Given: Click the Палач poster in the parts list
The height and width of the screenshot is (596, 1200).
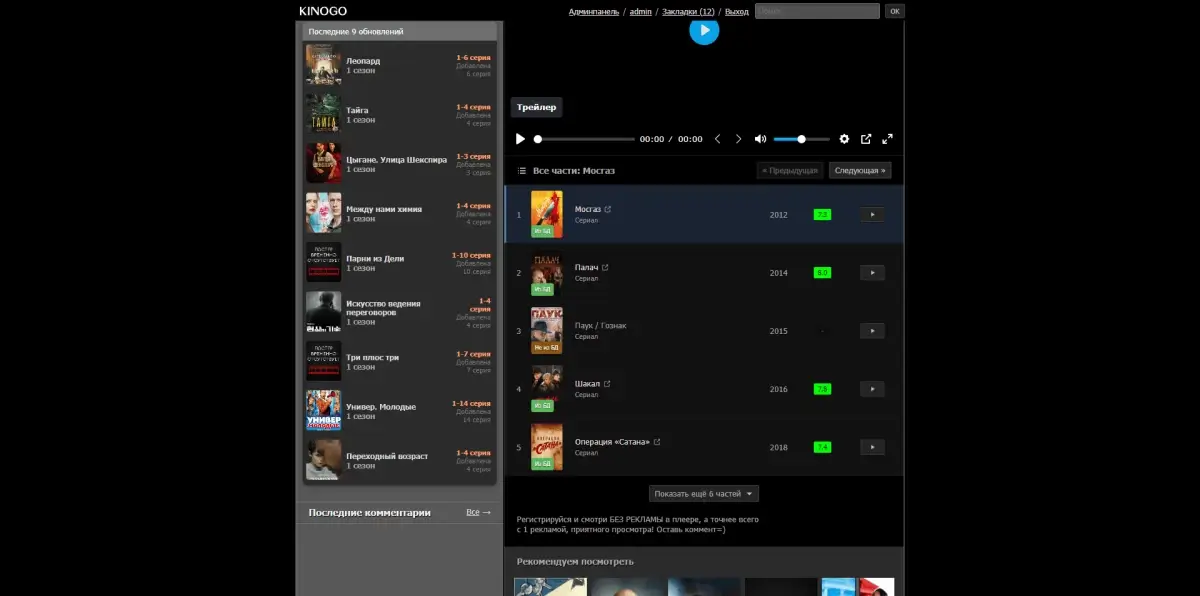Looking at the screenshot, I should (x=547, y=272).
